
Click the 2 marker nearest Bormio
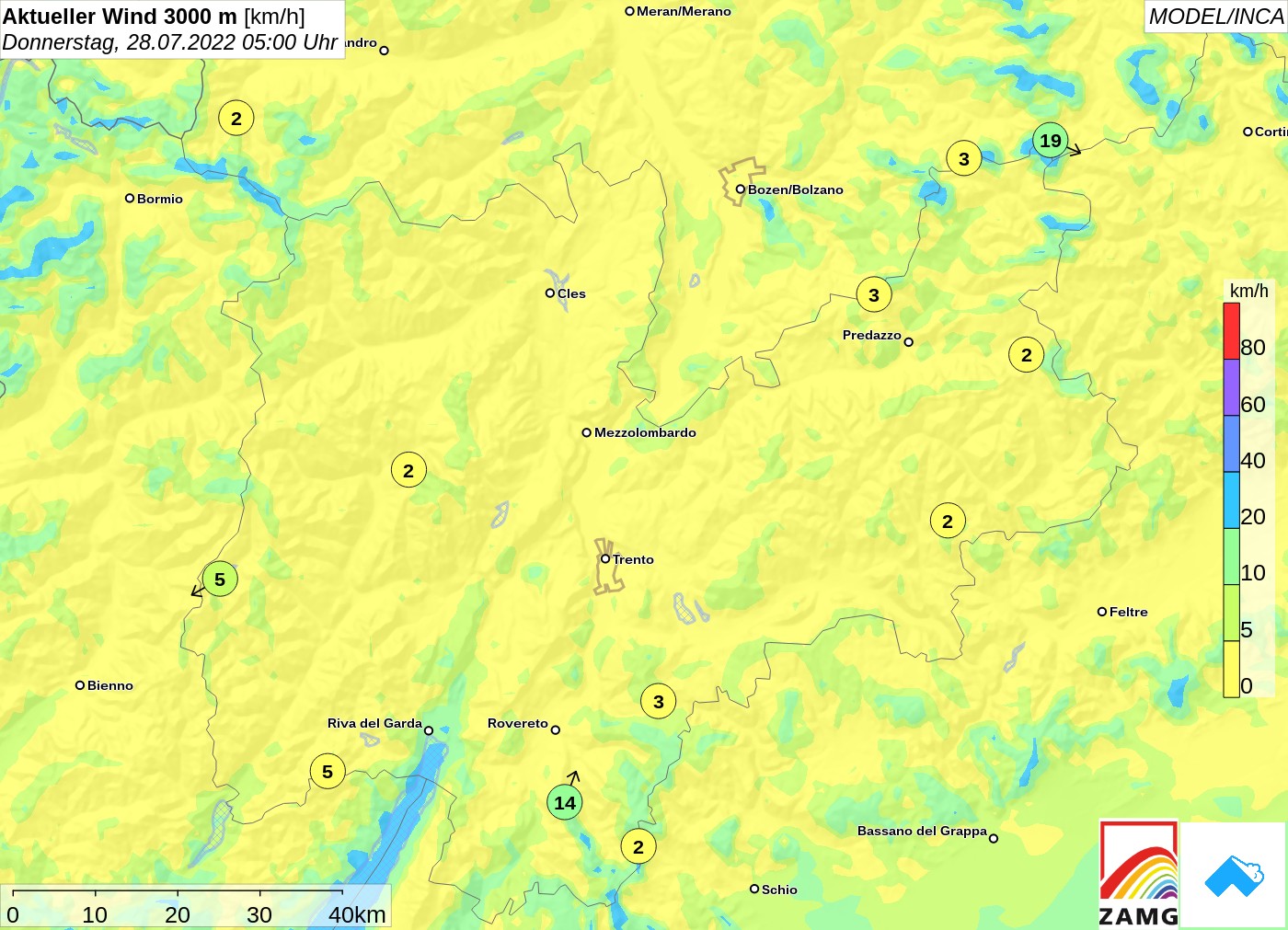pyautogui.click(x=236, y=118)
